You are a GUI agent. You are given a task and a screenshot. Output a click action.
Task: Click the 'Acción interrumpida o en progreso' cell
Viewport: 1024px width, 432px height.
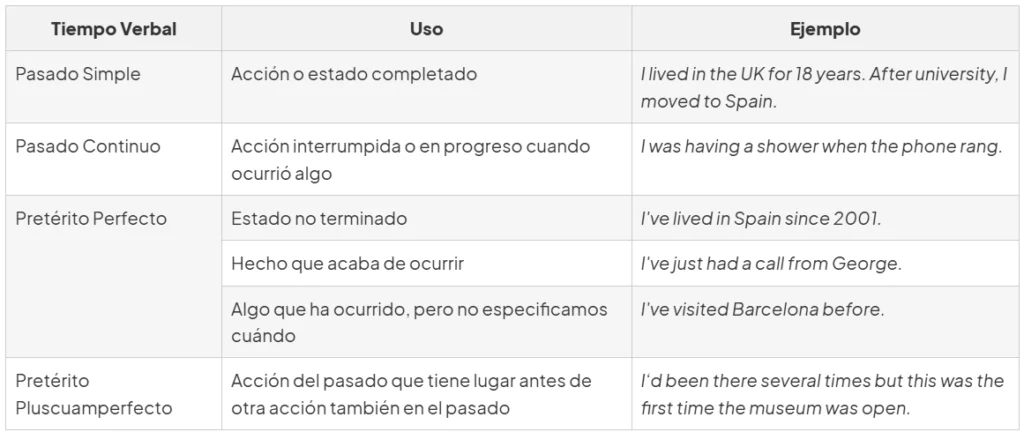426,159
